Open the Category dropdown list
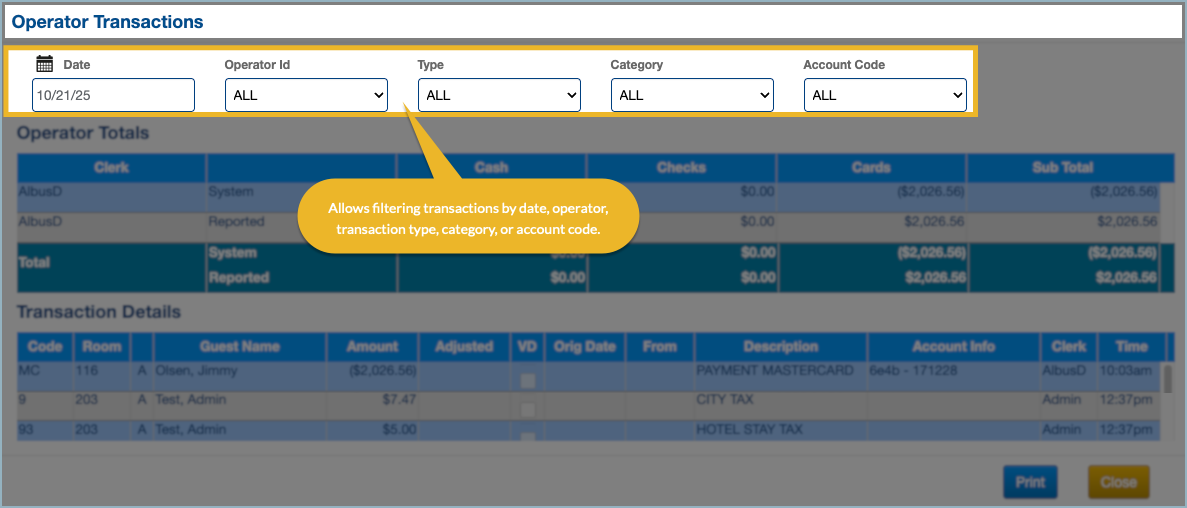Screen dimensions: 1187x508 pos(692,95)
